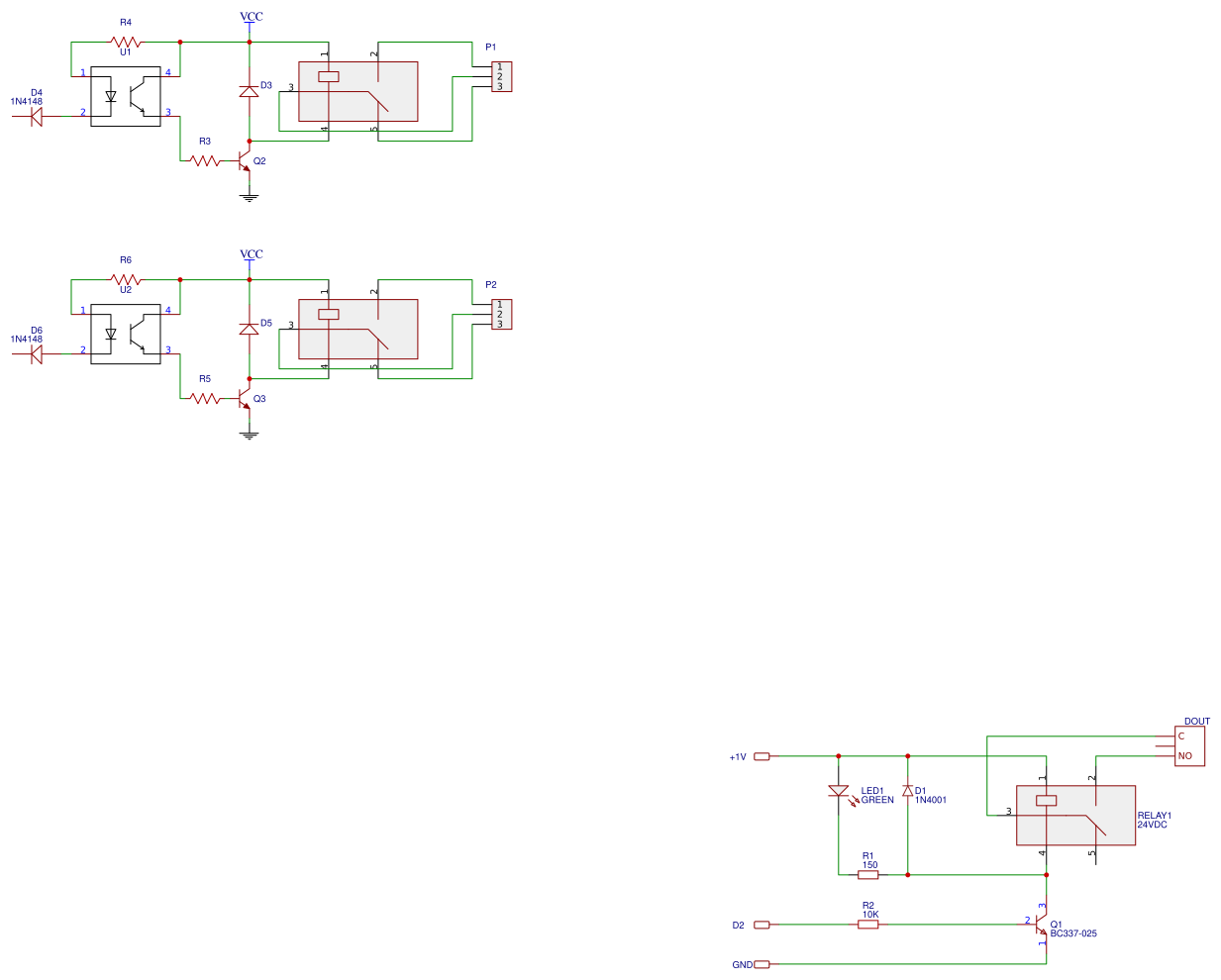Click the '24VDC' relay value label

[x=1153, y=825]
